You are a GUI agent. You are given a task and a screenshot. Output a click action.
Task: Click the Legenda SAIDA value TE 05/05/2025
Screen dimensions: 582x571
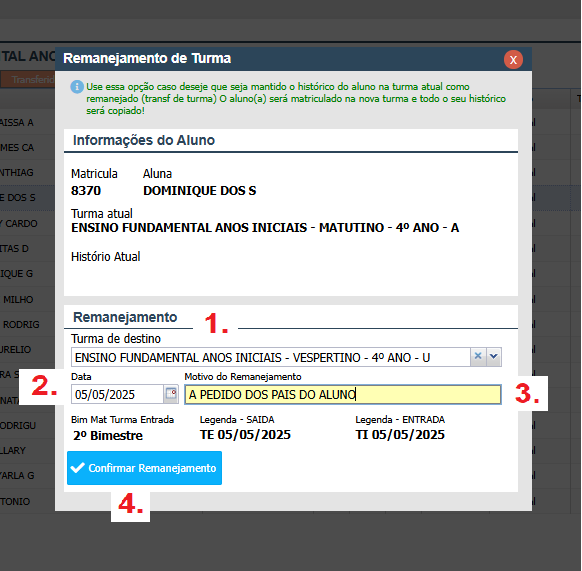tap(245, 435)
